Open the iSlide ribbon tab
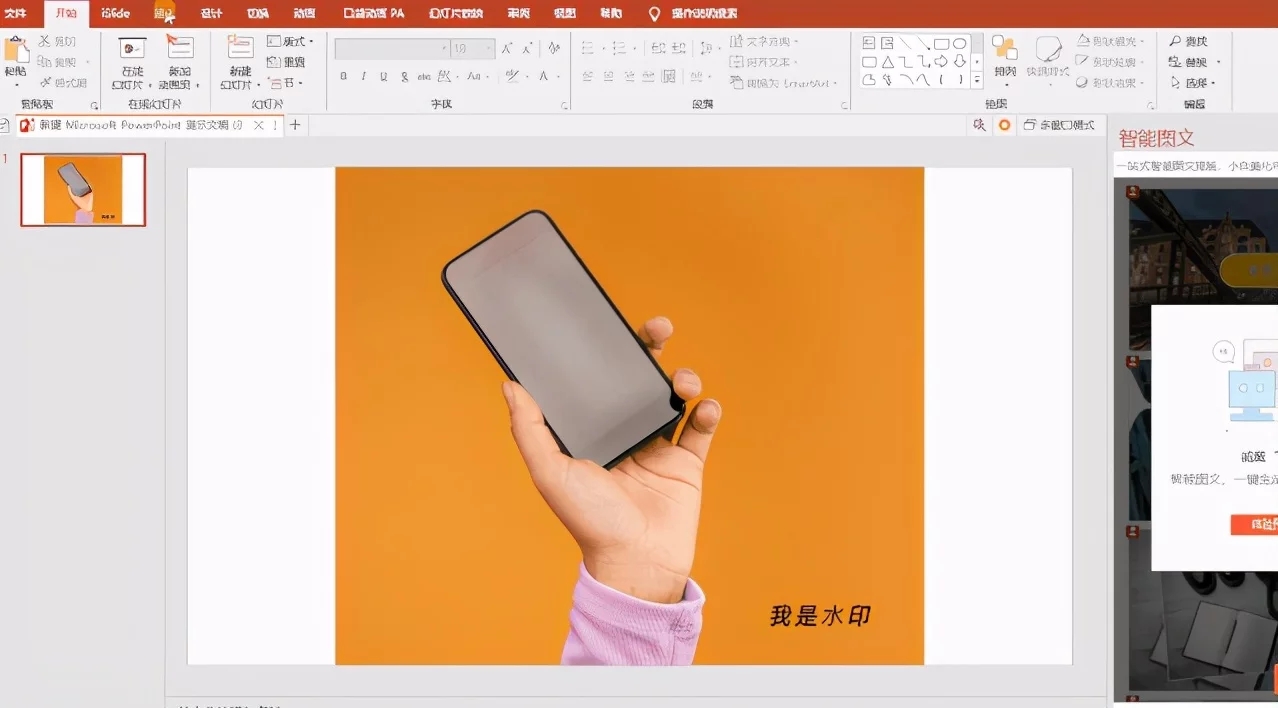The height and width of the screenshot is (708, 1278). click(115, 13)
